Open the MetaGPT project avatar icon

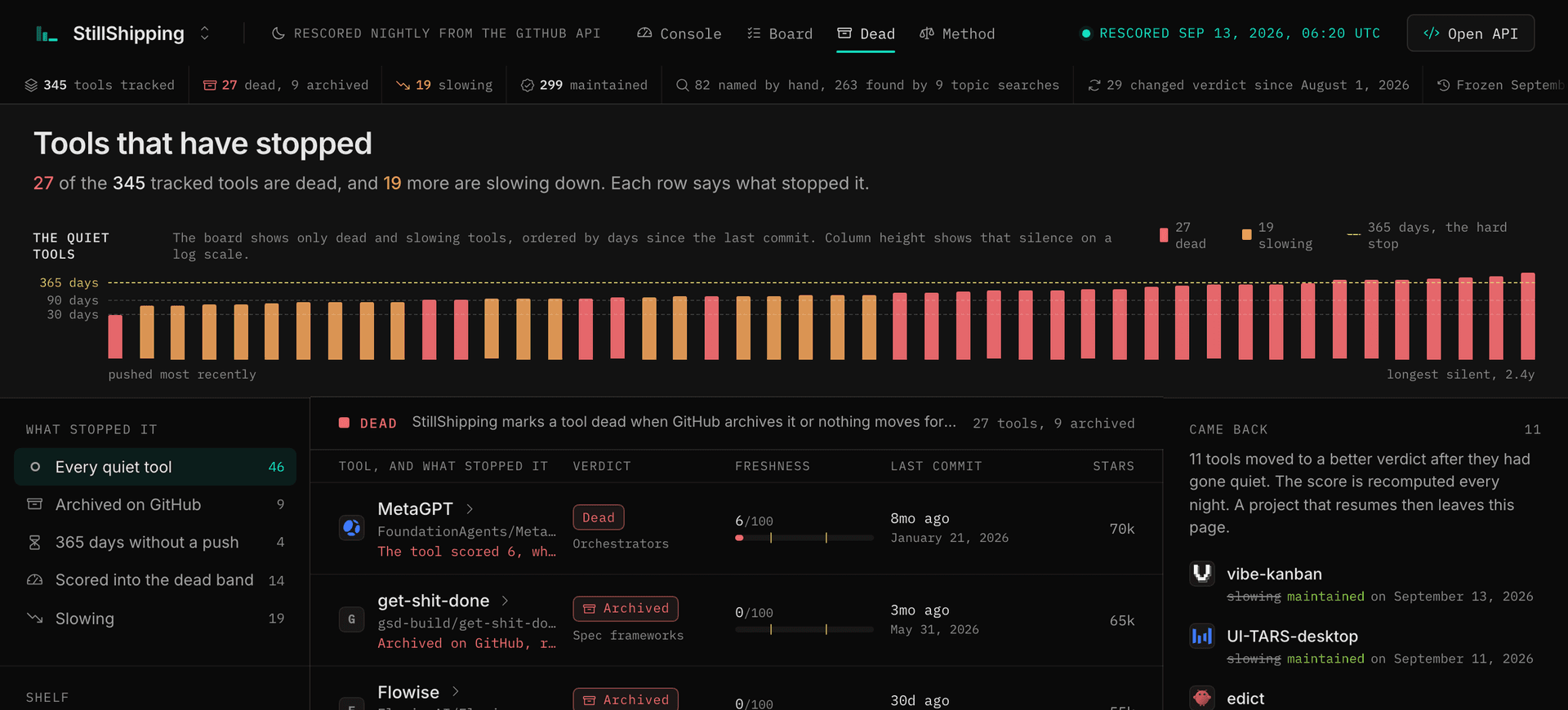pyautogui.click(x=352, y=528)
